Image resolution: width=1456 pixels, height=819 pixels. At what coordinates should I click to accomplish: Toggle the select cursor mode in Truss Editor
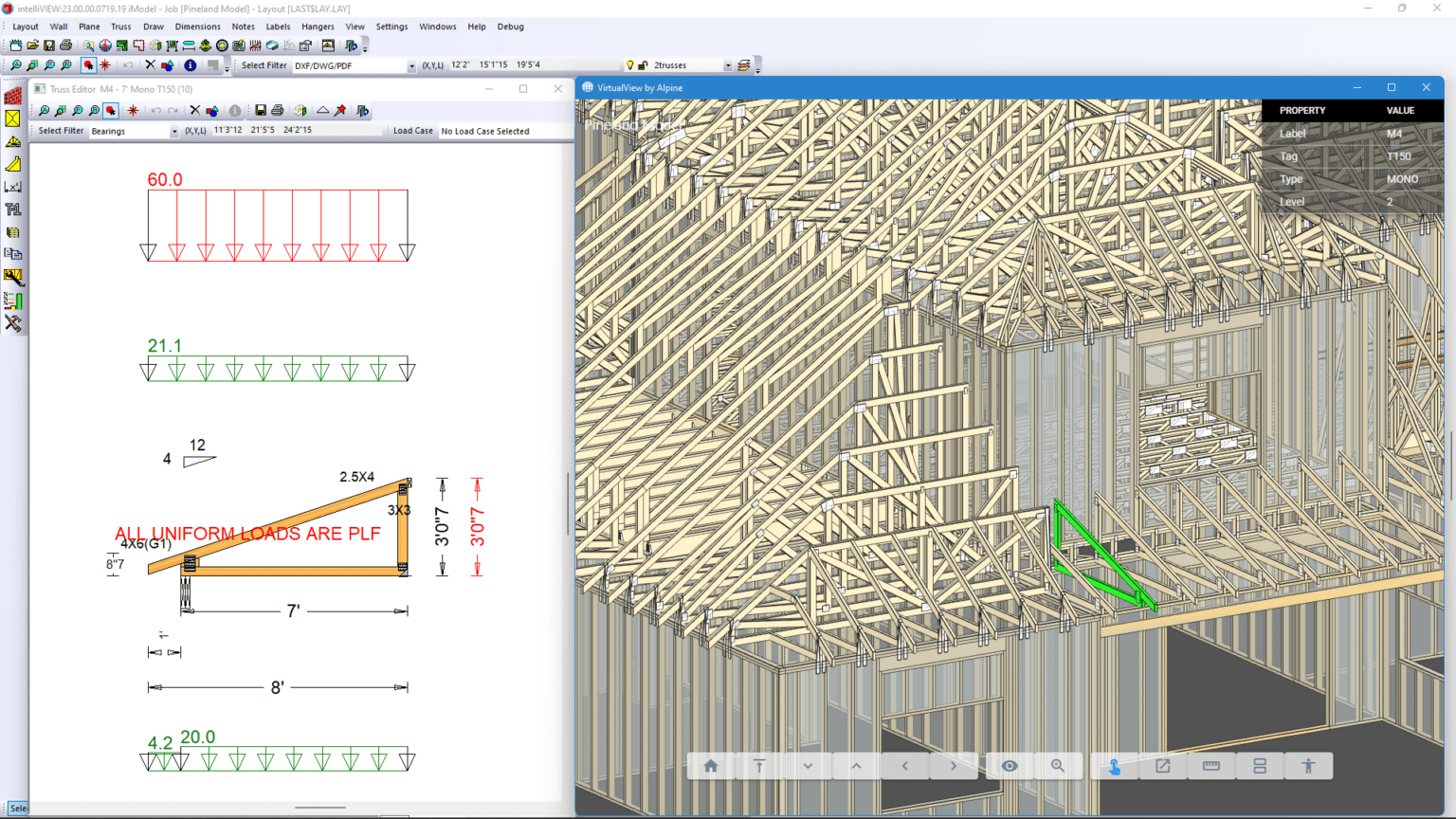[x=111, y=111]
